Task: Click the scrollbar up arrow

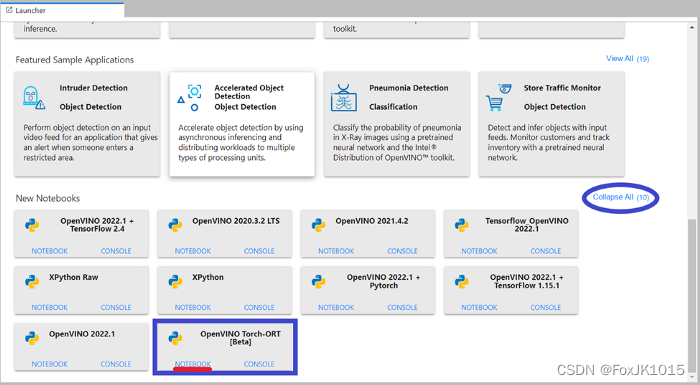Action: tap(692, 26)
